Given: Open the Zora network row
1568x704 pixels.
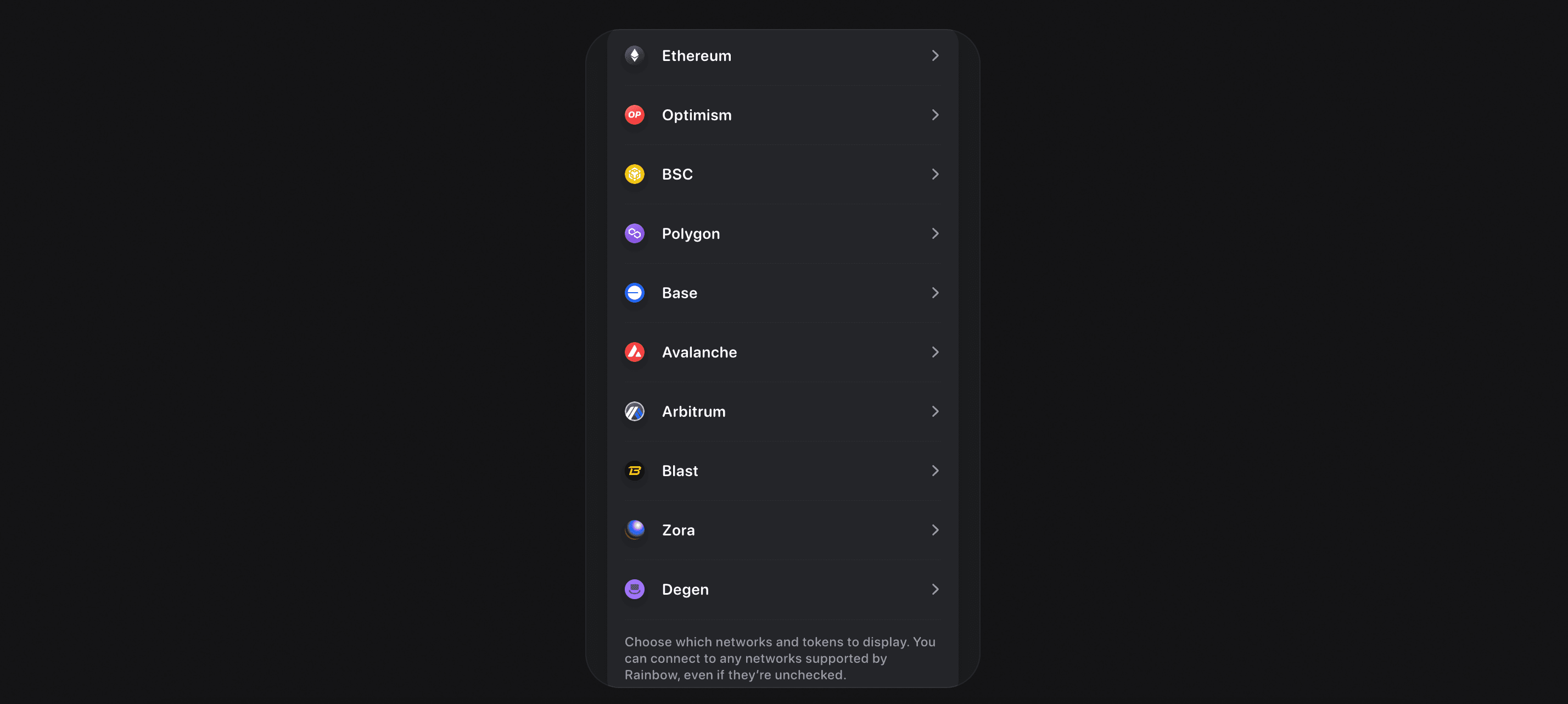Looking at the screenshot, I should point(782,530).
